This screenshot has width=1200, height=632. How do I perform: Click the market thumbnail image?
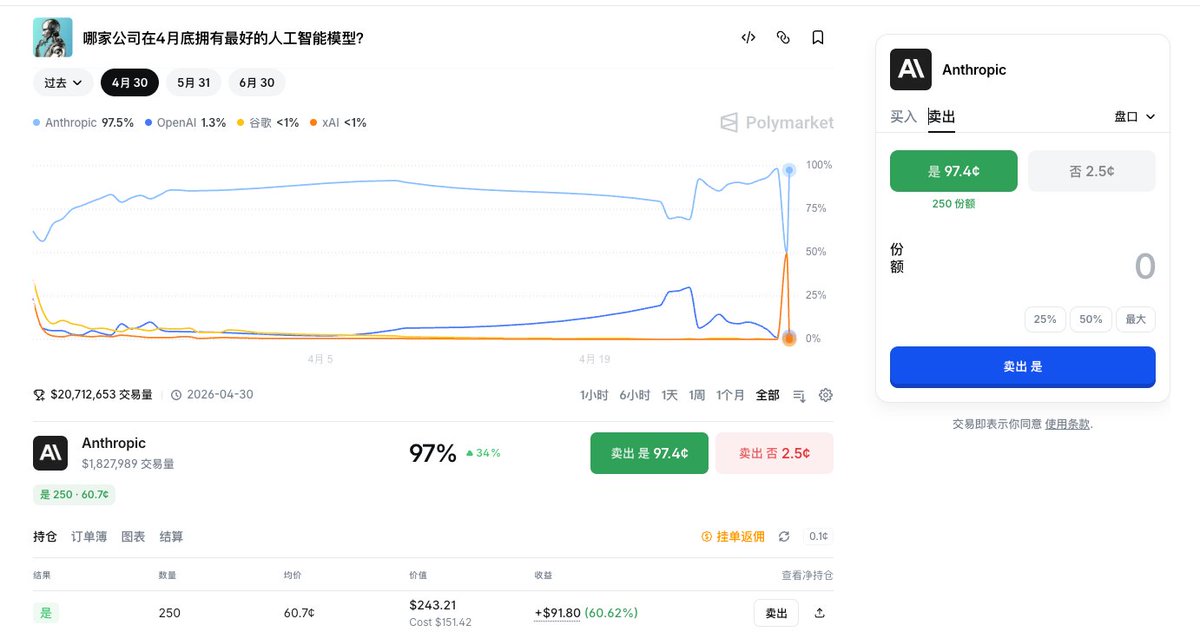tap(52, 38)
